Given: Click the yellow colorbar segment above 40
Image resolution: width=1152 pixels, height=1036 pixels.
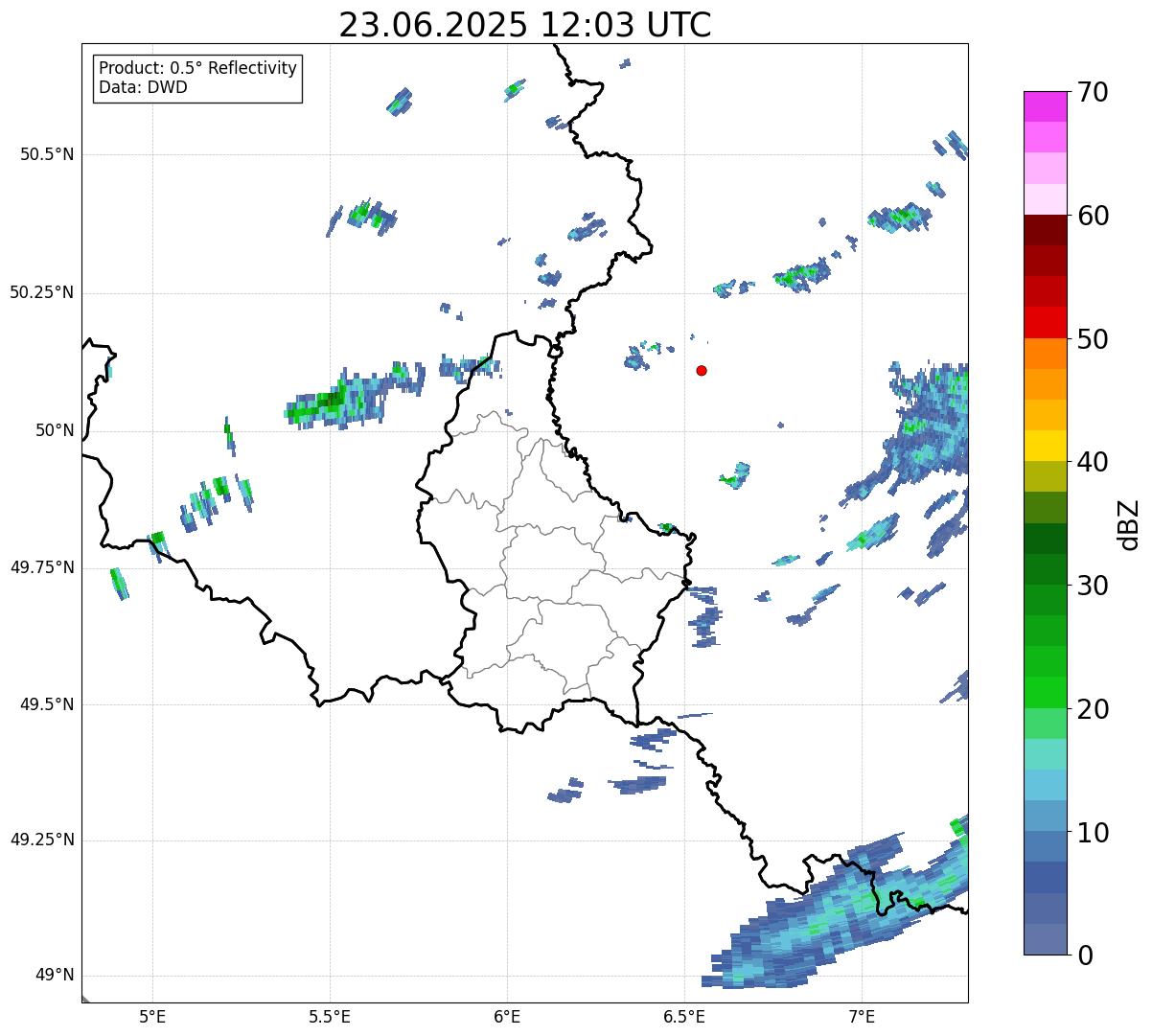Looking at the screenshot, I should 1046,446.
